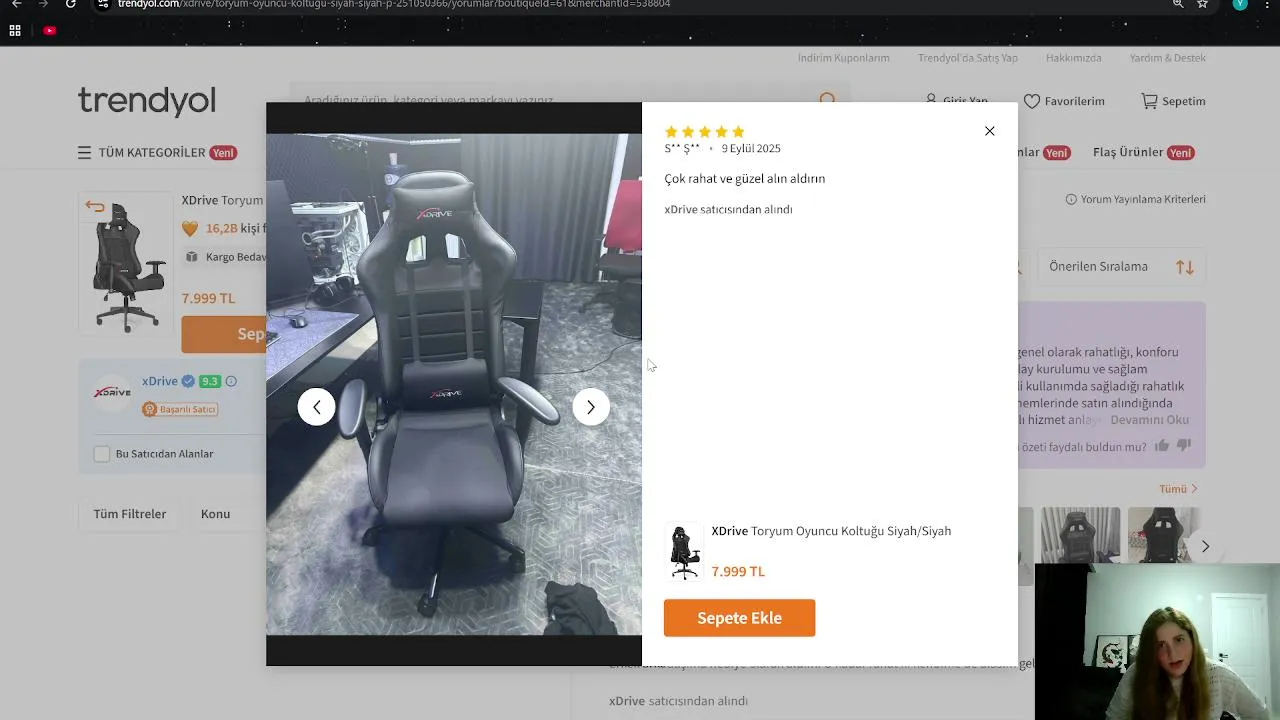
Task: Open the YouTube bookmark icon
Action: tap(50, 31)
